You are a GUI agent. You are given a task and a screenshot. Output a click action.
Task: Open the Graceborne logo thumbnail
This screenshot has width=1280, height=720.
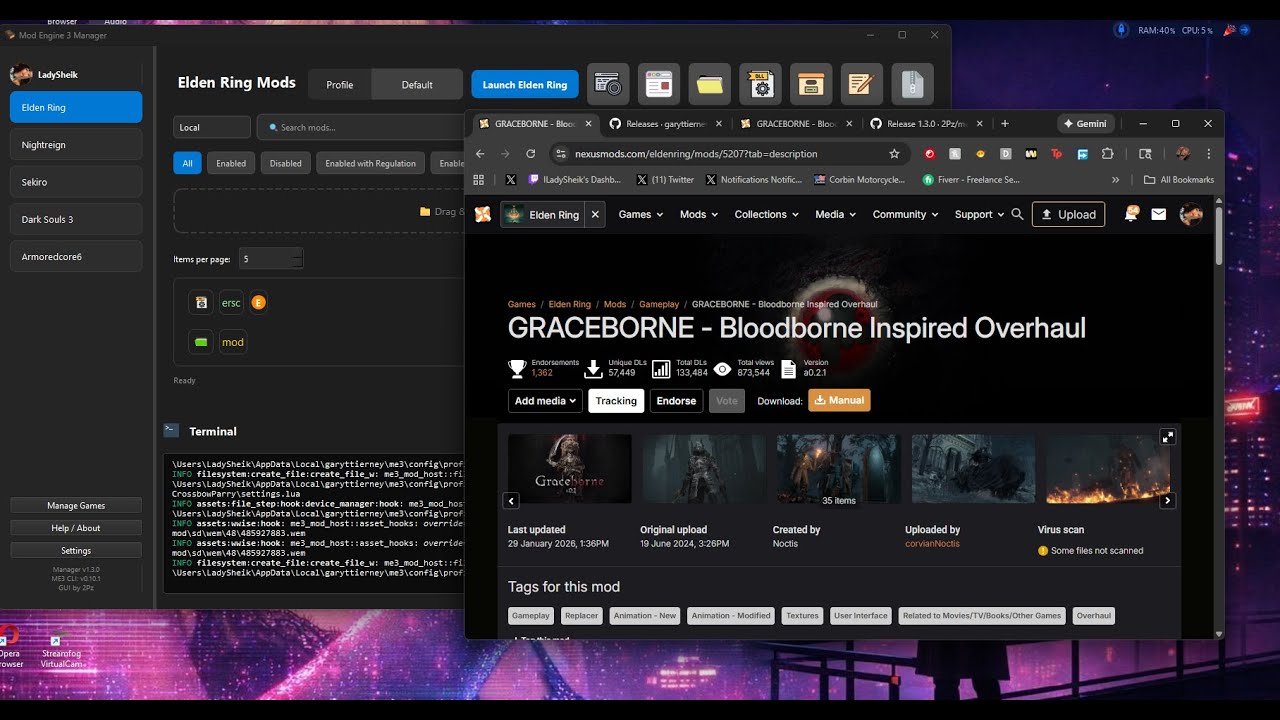(x=570, y=468)
